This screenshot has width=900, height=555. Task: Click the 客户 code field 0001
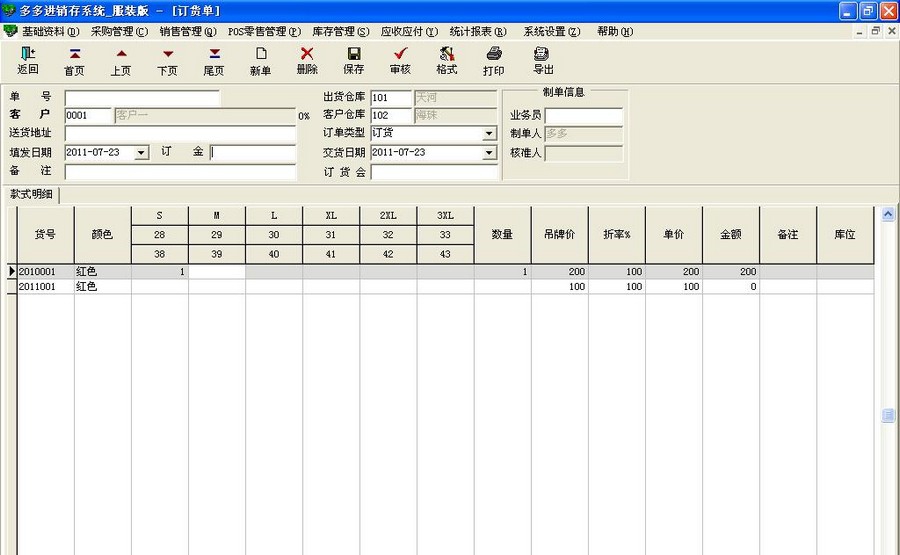pos(88,115)
